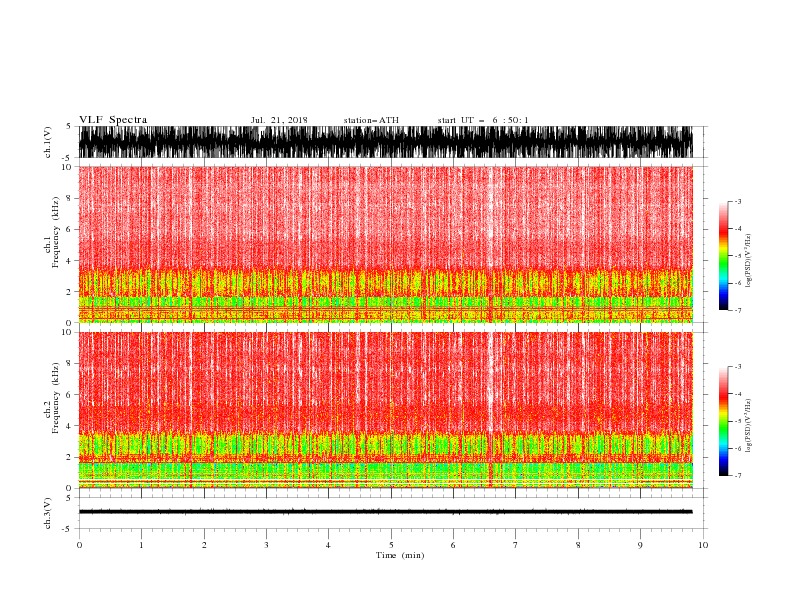Click time axis tick label "9"
Image resolution: width=792 pixels, height=612 pixels.
640,545
